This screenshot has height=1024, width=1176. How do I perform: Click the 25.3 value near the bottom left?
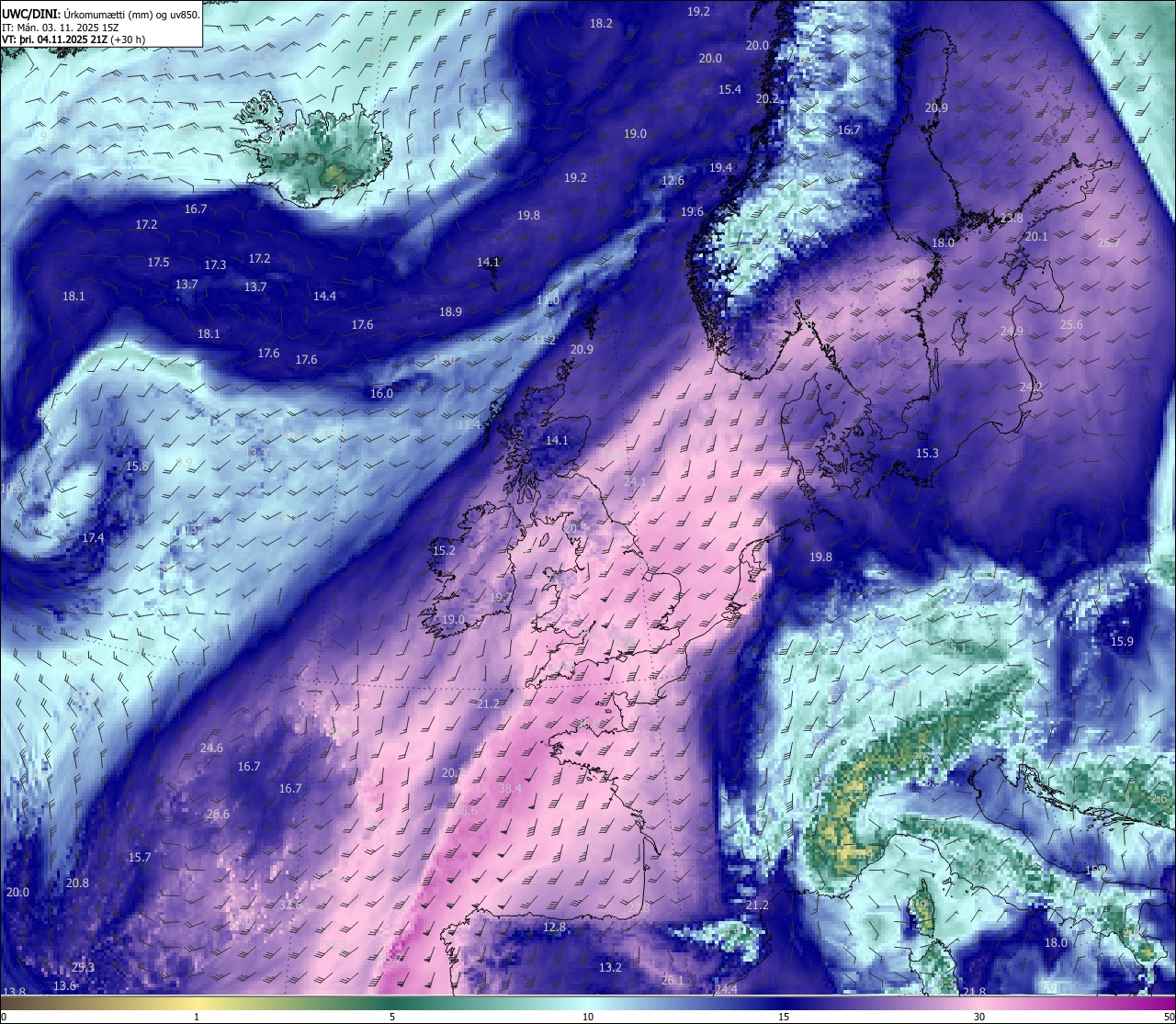[x=83, y=967]
